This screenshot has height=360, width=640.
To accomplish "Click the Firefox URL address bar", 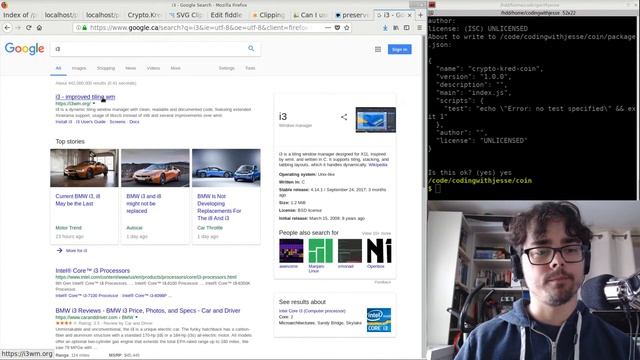I will pos(198,28).
